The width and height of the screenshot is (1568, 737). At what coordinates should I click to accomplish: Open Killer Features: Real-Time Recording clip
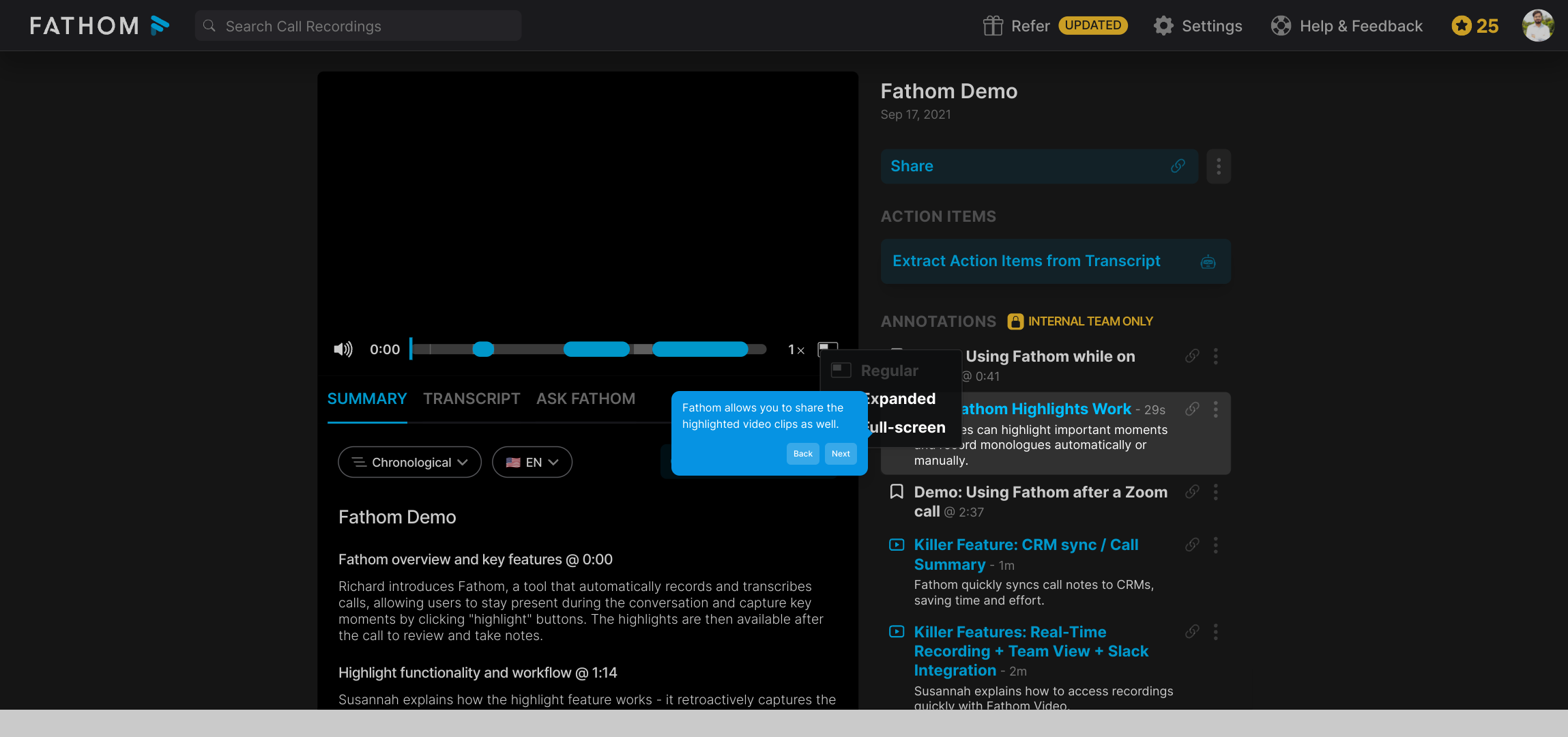pos(1031,651)
